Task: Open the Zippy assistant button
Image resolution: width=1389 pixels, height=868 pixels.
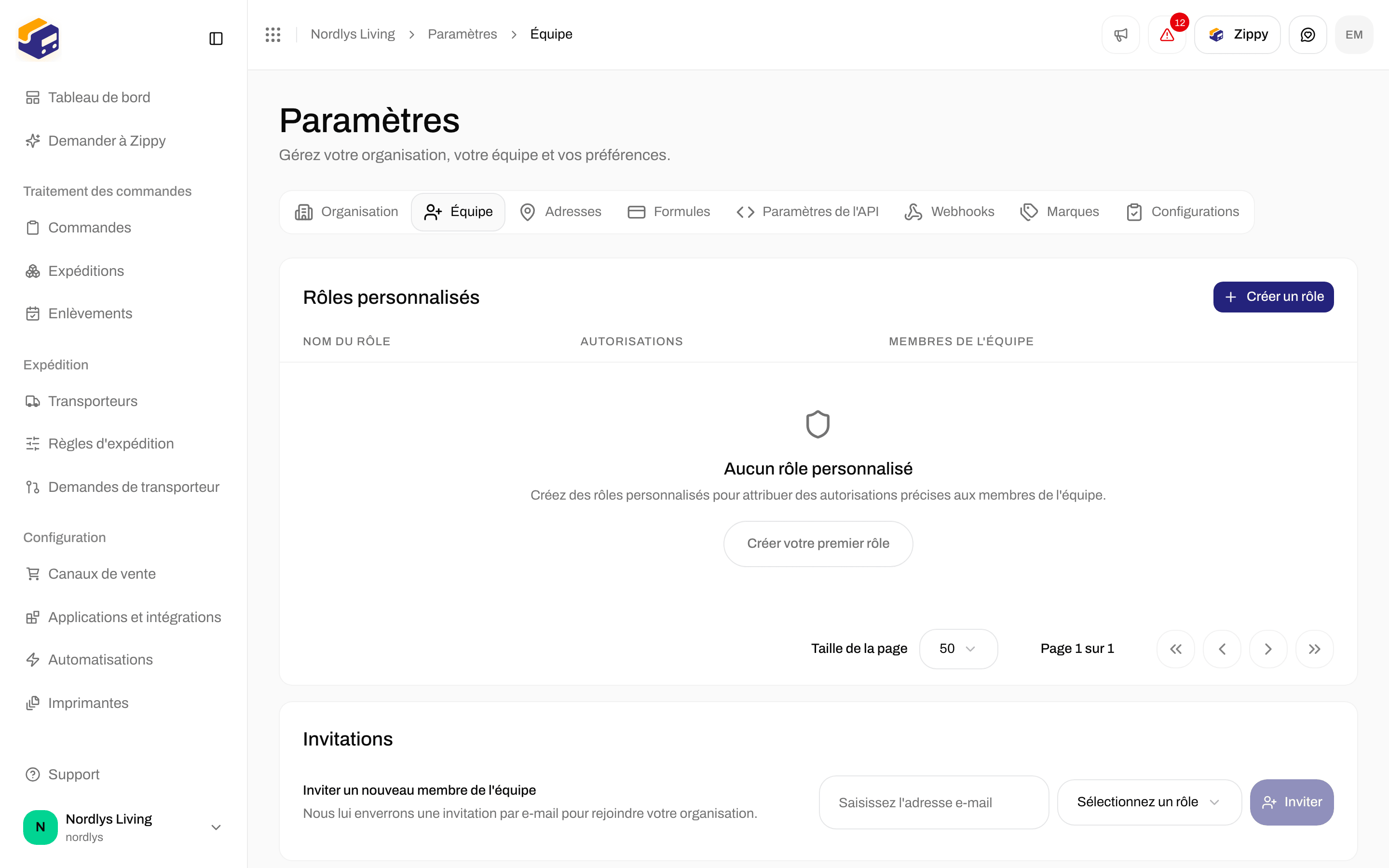Action: click(x=1238, y=35)
